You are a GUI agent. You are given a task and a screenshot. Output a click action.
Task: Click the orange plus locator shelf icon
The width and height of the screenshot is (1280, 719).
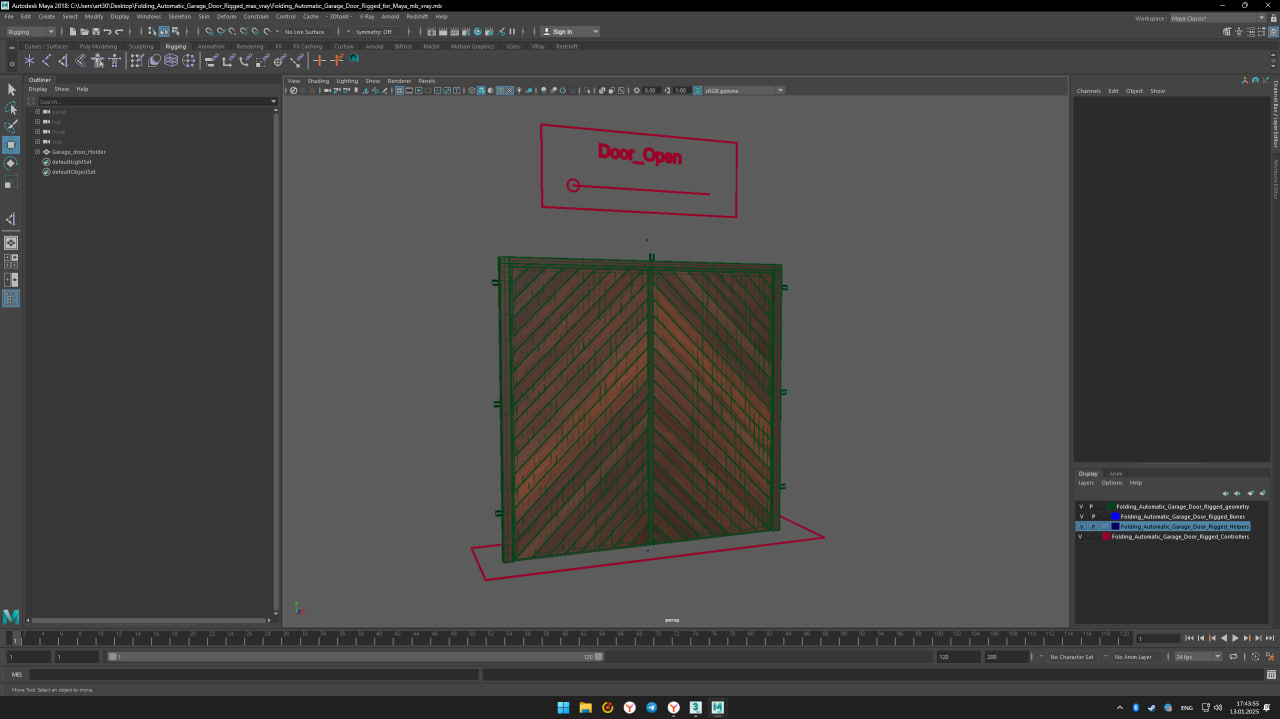(320, 61)
